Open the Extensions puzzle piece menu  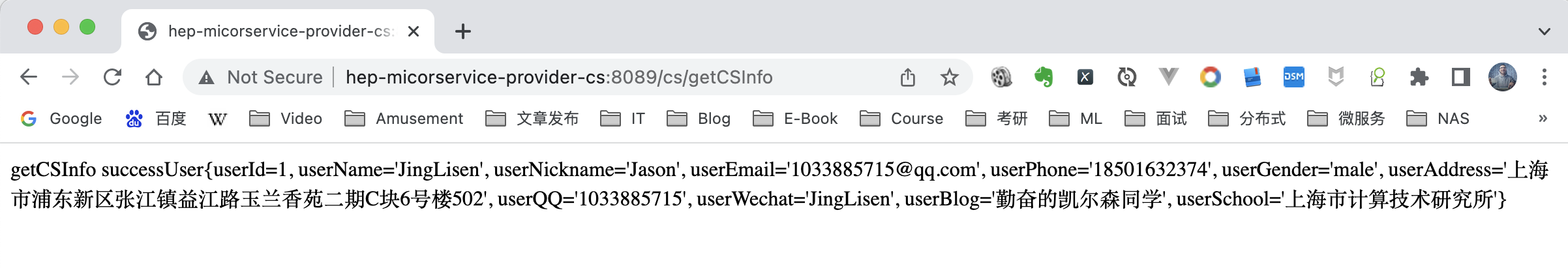[1419, 78]
